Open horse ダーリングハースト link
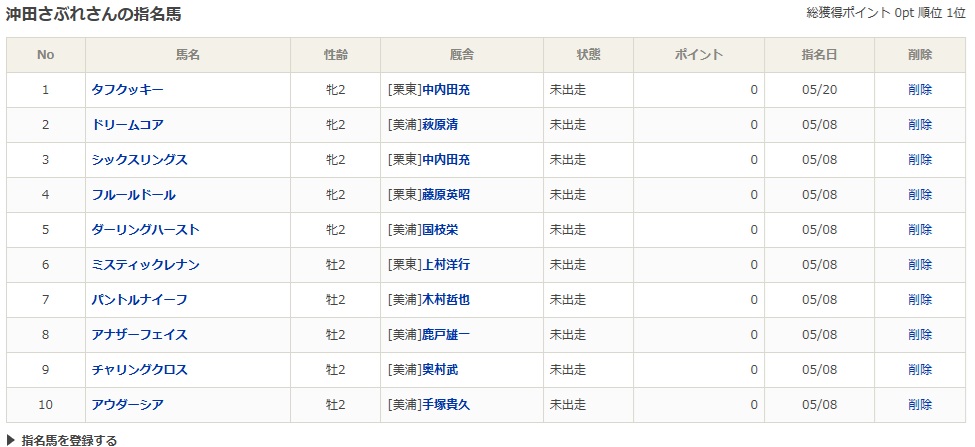 coord(146,229)
